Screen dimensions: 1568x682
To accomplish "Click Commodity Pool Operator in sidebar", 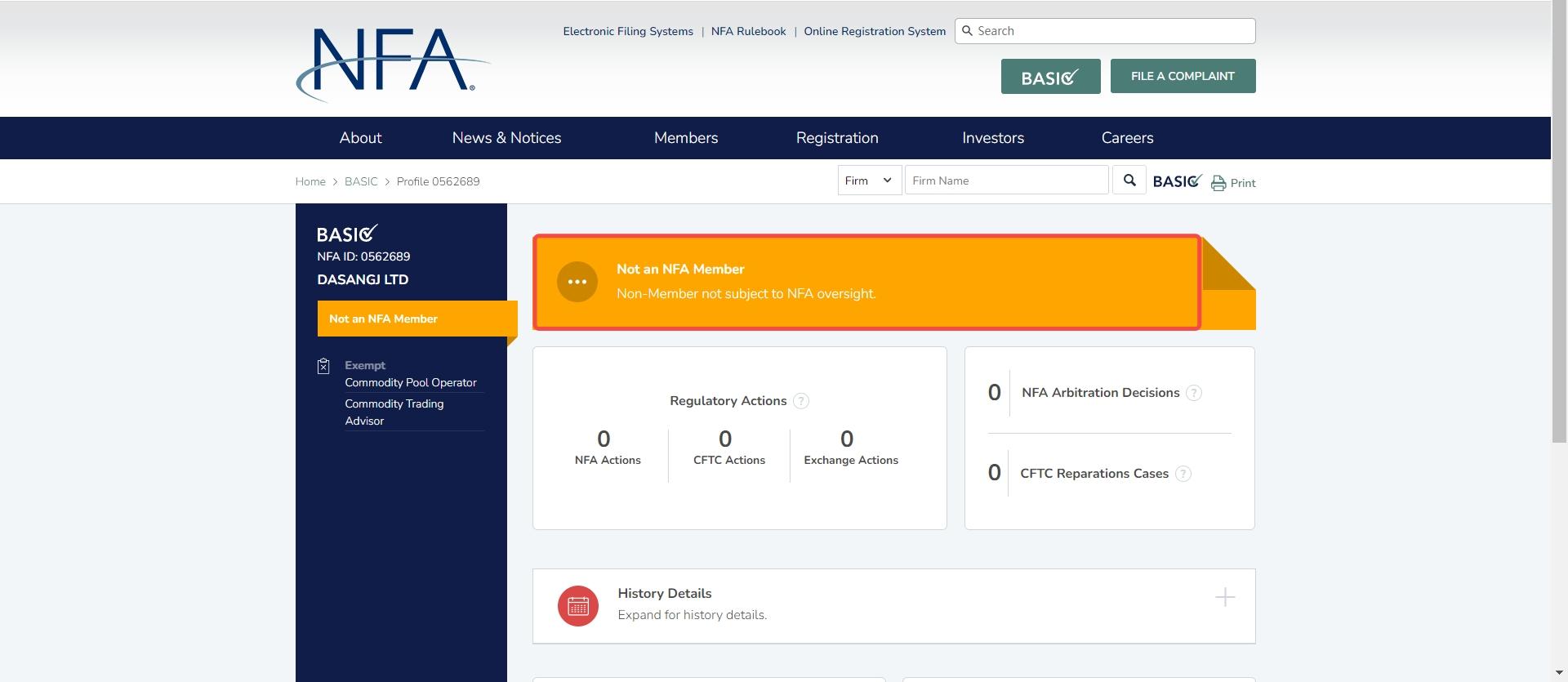I will pyautogui.click(x=411, y=382).
